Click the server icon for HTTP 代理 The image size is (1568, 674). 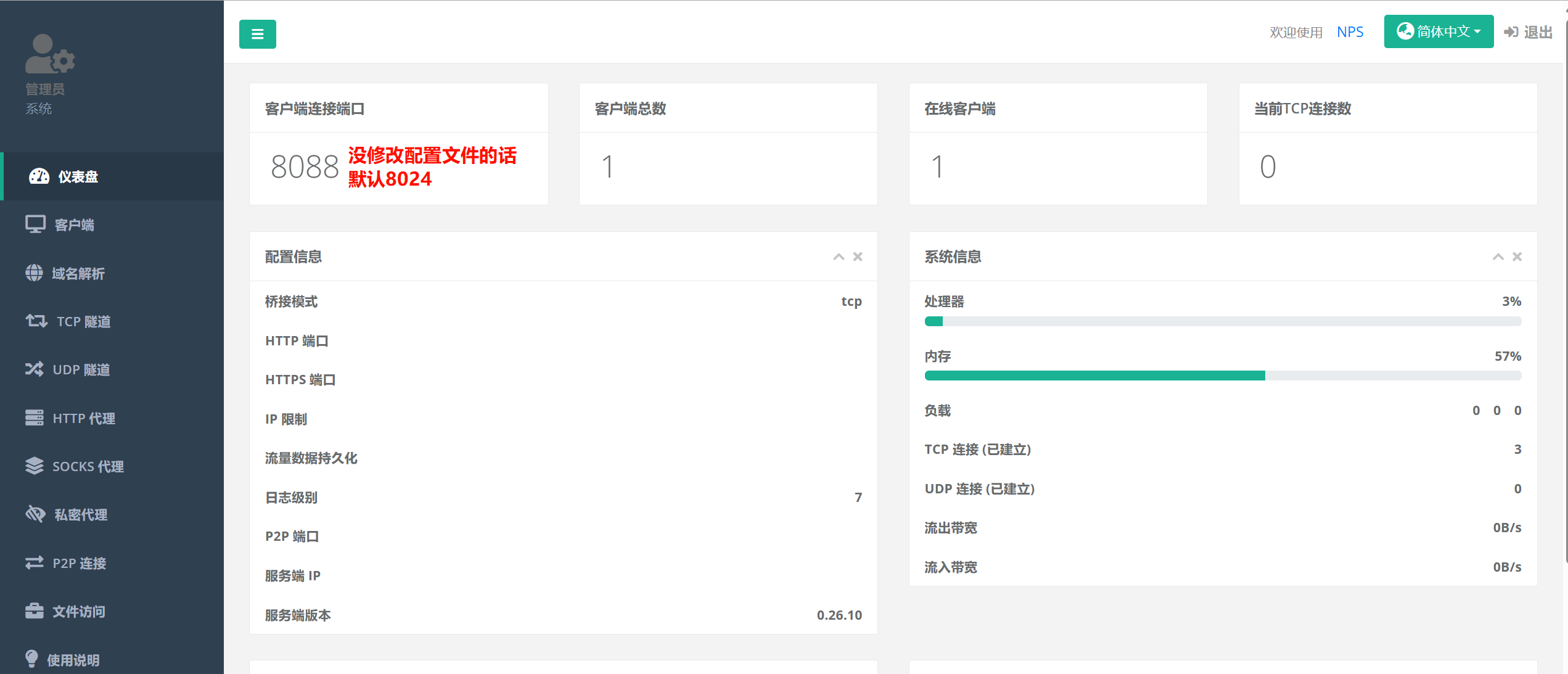[x=35, y=417]
